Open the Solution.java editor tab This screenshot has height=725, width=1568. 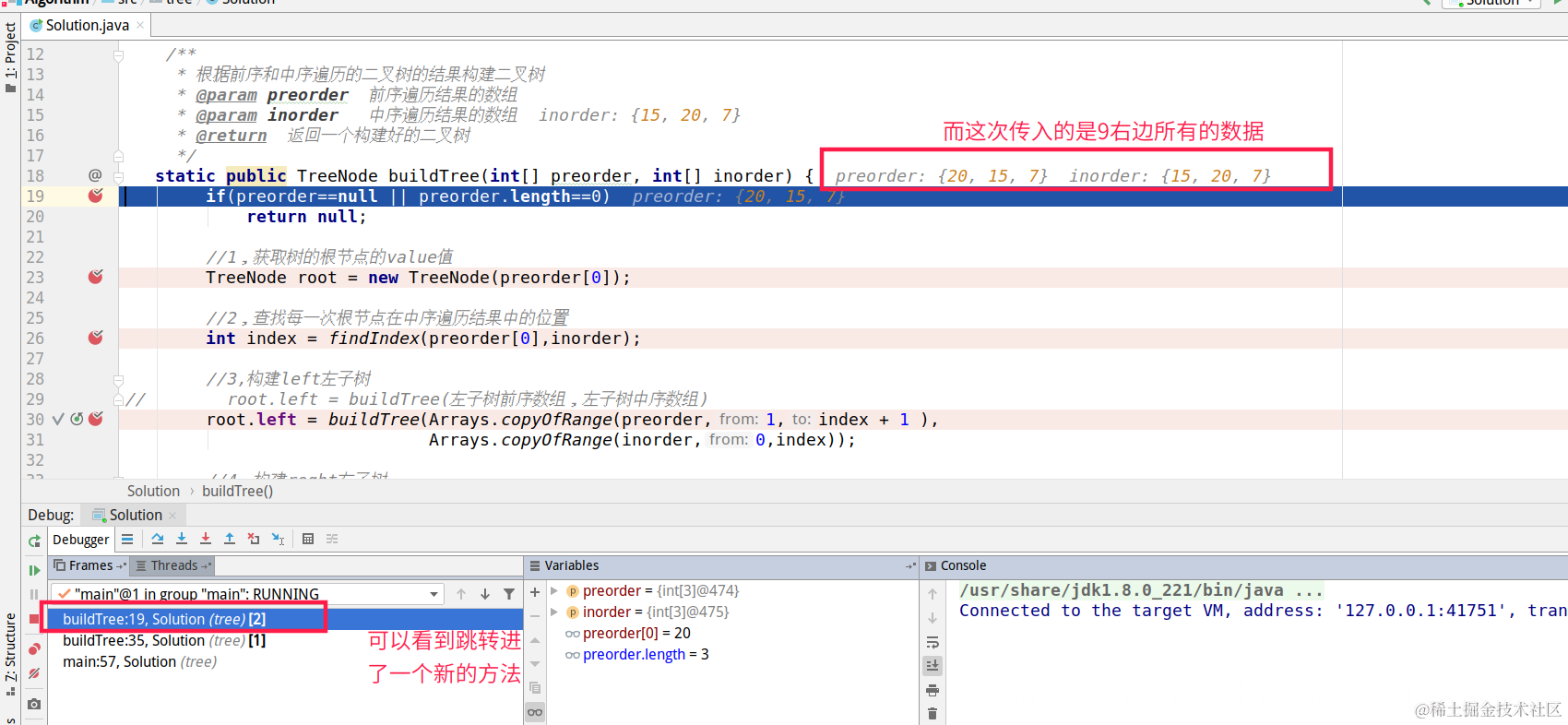coord(87,25)
